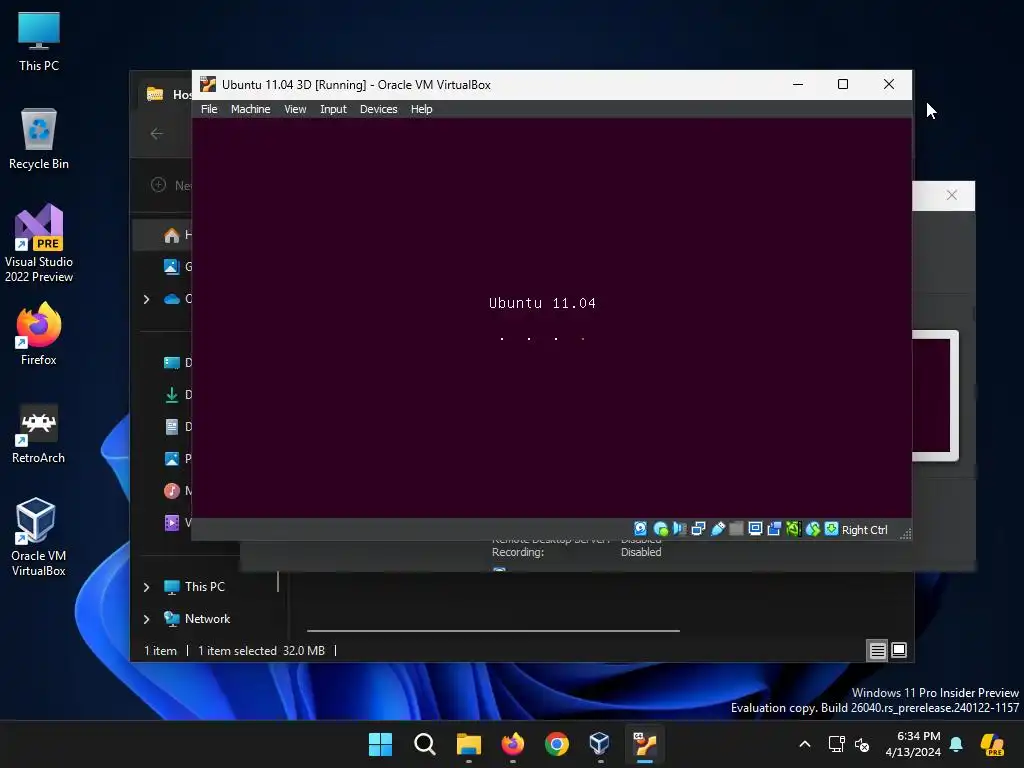Open the Windows Start menu
1024x768 pixels.
[380, 744]
